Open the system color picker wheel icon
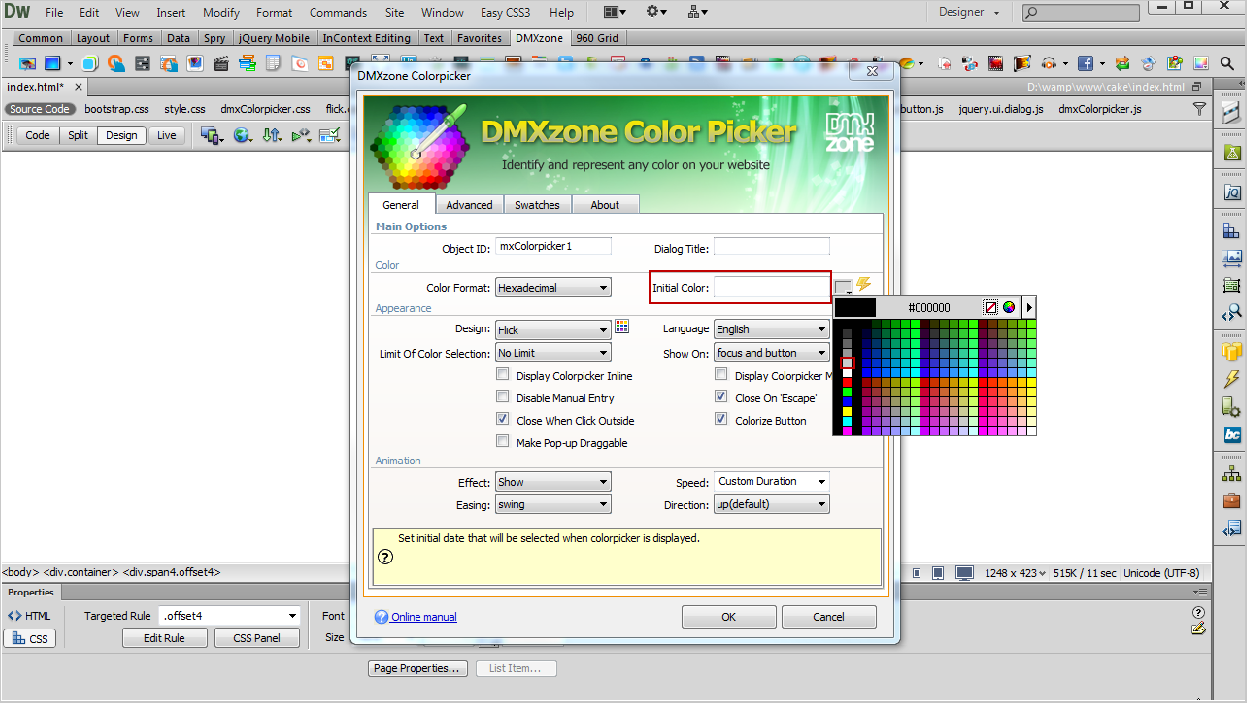The width and height of the screenshot is (1247, 703). [1009, 307]
